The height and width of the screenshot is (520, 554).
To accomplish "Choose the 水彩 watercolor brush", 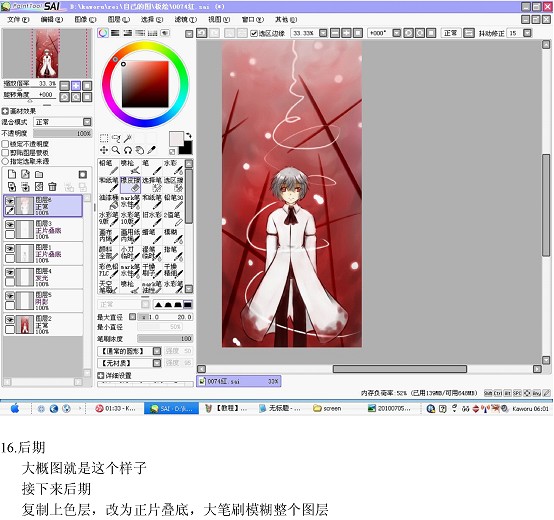I will click(x=173, y=167).
